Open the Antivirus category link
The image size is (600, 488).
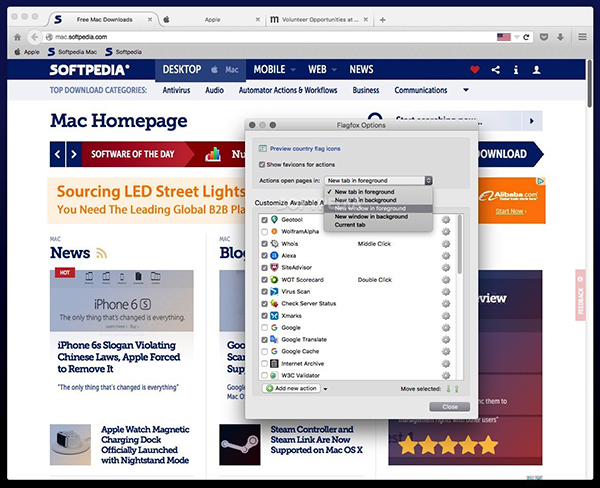click(x=176, y=90)
